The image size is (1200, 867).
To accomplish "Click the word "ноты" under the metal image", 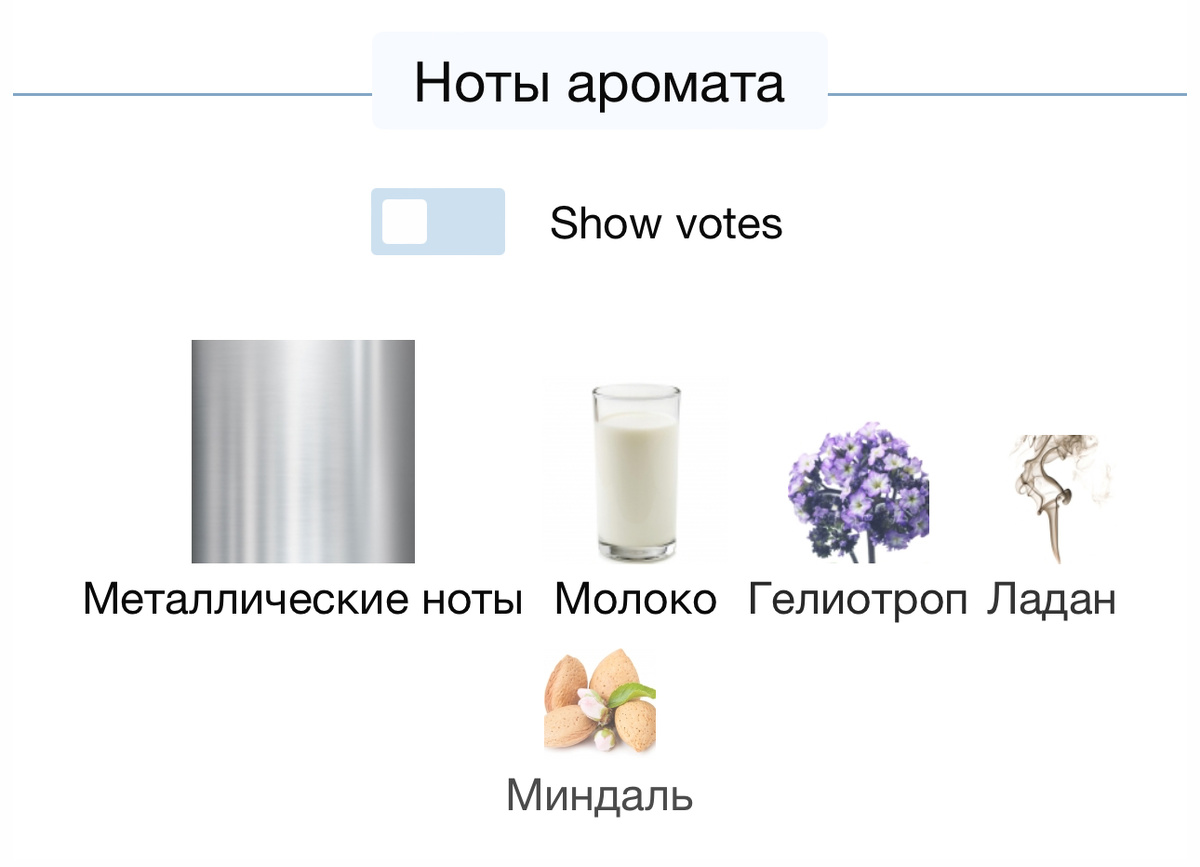I will point(469,600).
